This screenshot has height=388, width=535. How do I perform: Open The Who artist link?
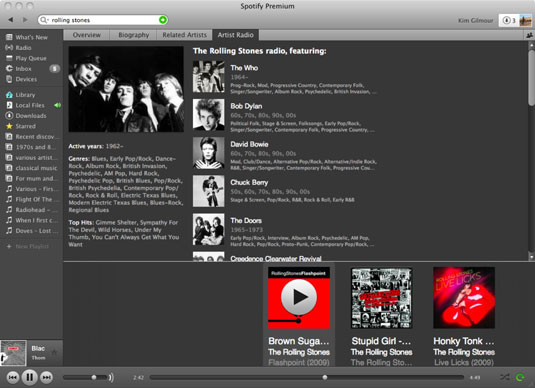coord(244,68)
